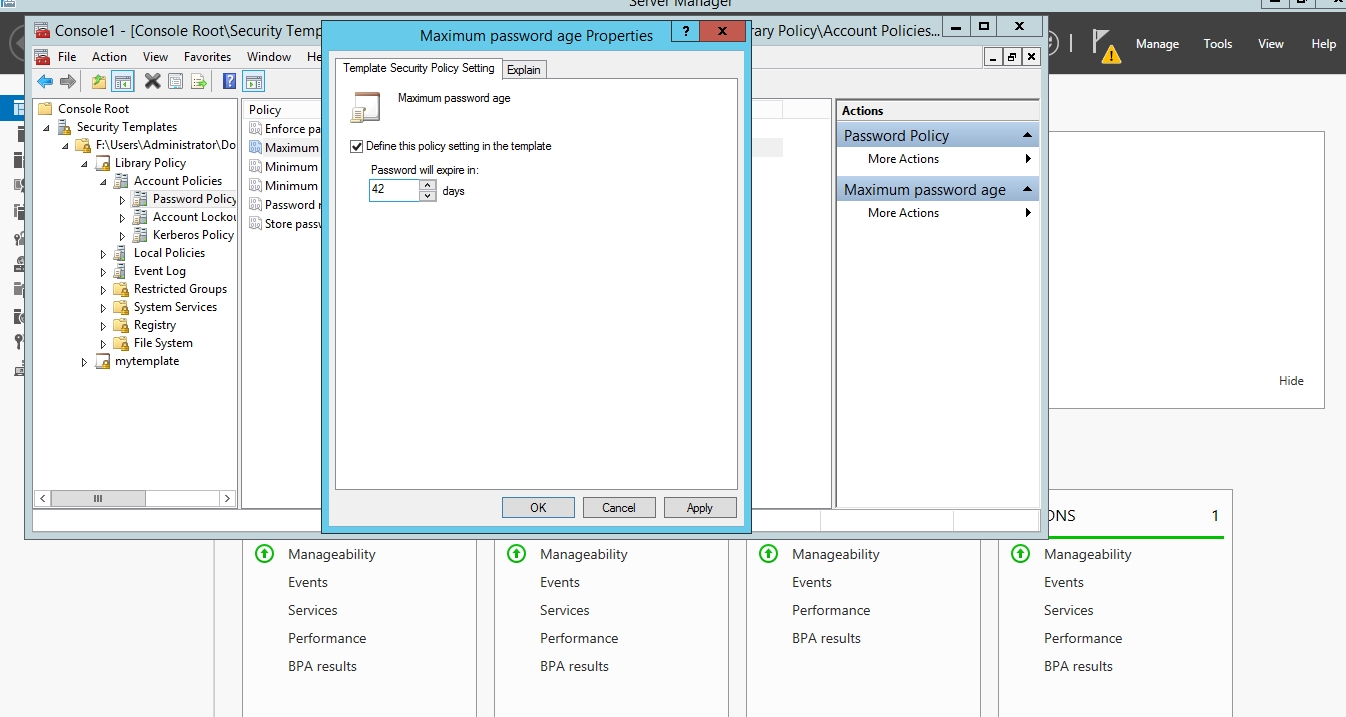Uncheck Define this policy setting in template
1346x717 pixels.
[357, 146]
